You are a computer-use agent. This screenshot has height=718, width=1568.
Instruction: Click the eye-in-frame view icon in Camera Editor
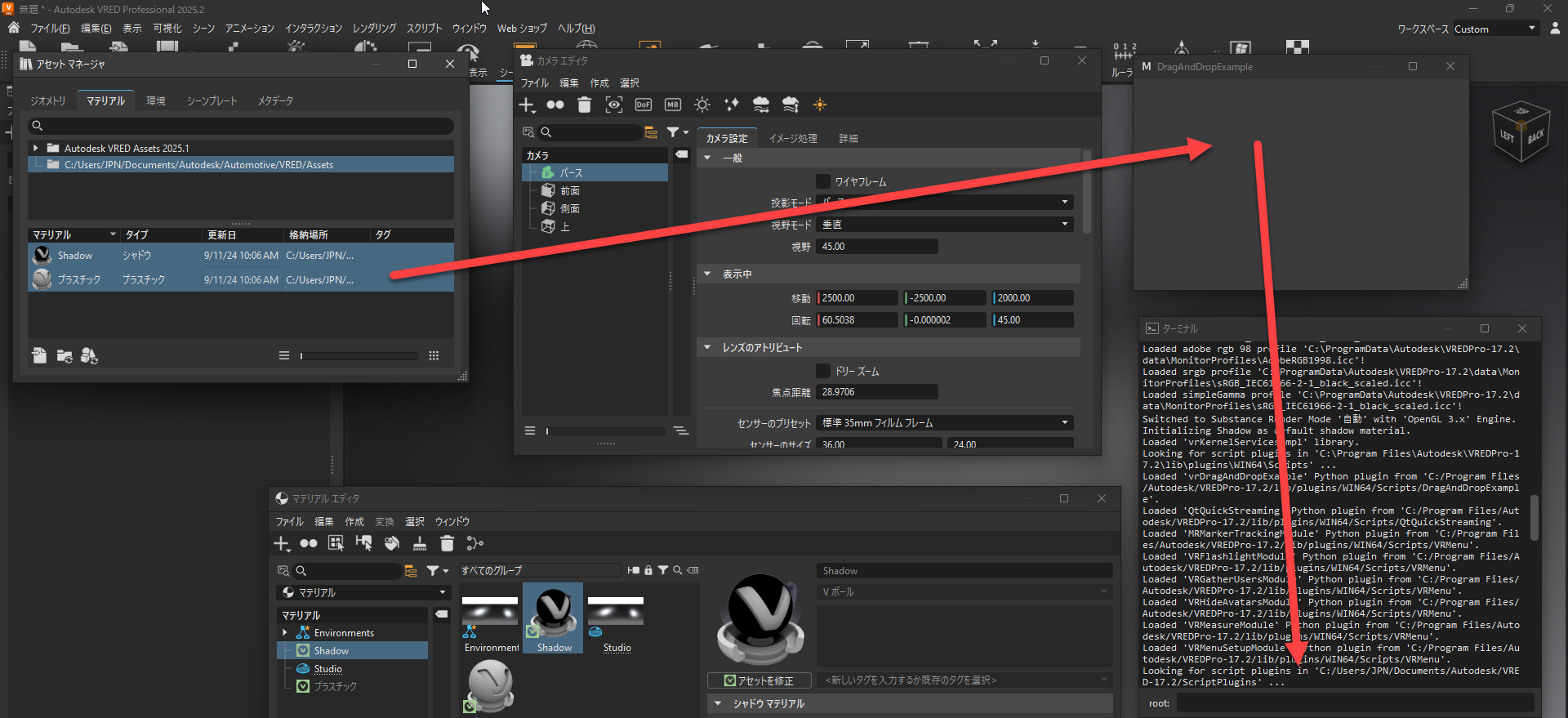tap(614, 105)
